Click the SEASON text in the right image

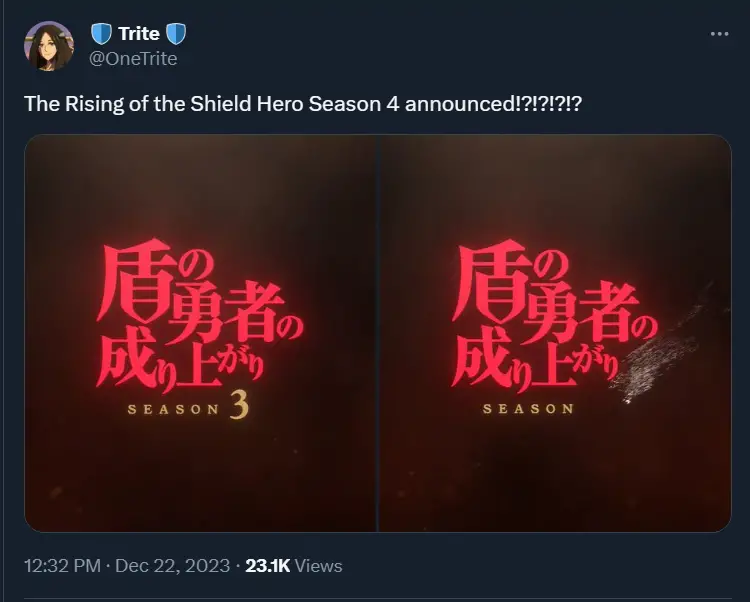point(528,409)
